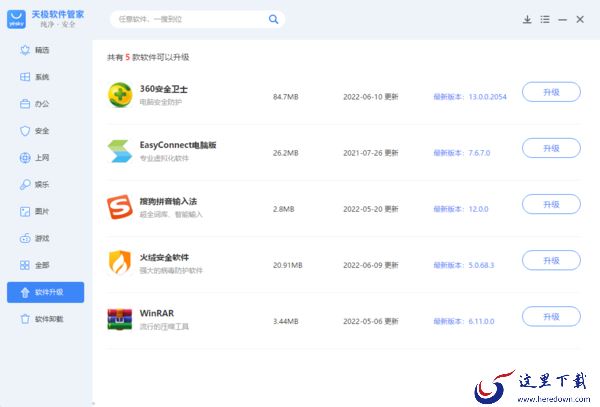Click version text 5.0.68.3
Screen dimensions: 600x407
point(481,265)
